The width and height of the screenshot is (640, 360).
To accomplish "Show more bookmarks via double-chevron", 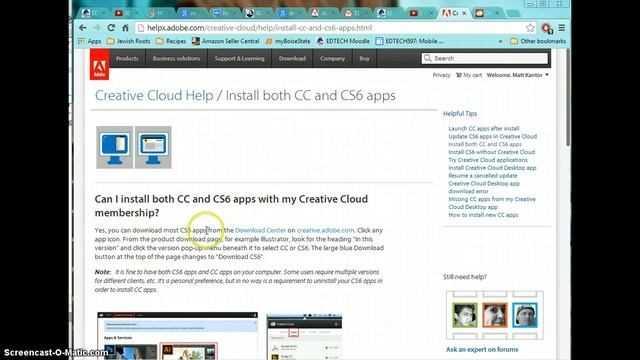I will pos(500,41).
